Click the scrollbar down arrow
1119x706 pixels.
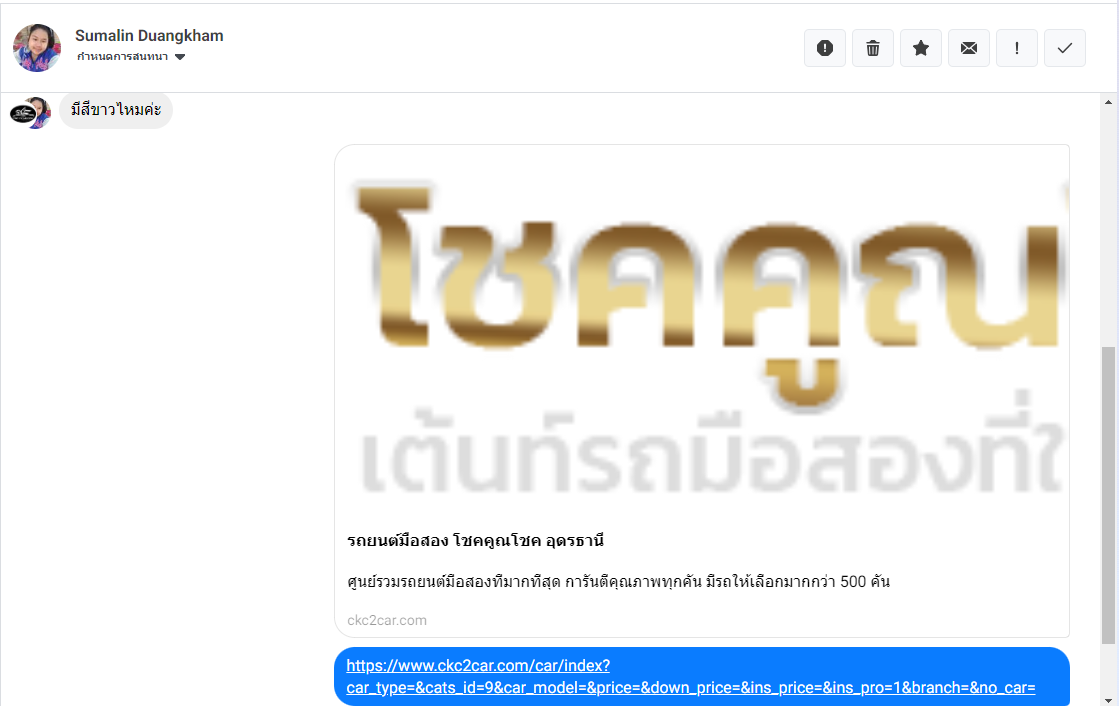(x=1108, y=700)
